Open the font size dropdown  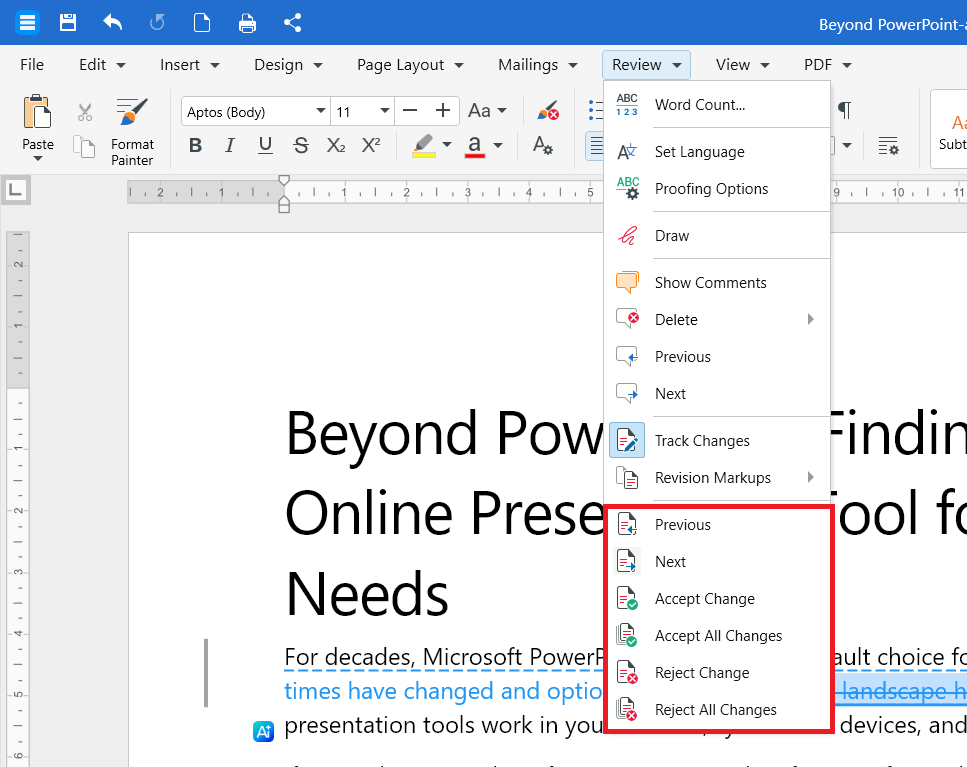tap(384, 111)
